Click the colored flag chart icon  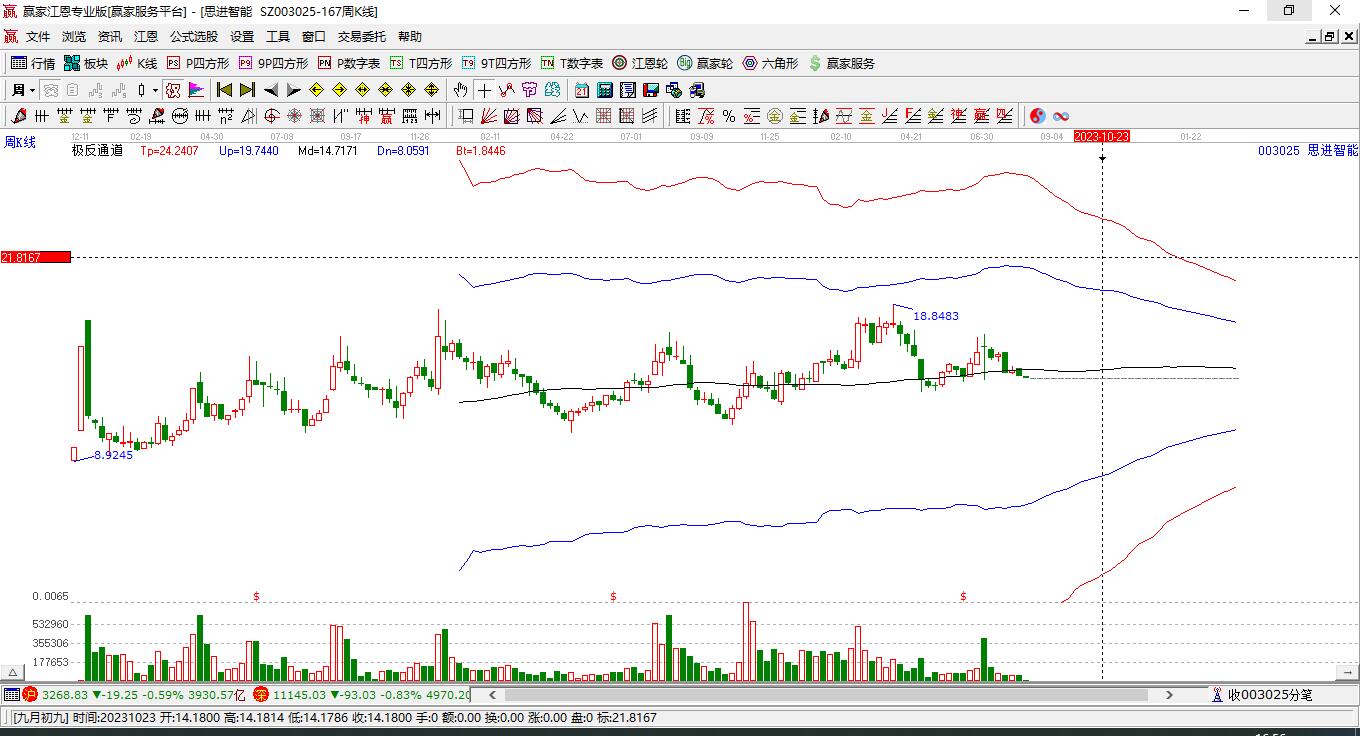coord(196,90)
